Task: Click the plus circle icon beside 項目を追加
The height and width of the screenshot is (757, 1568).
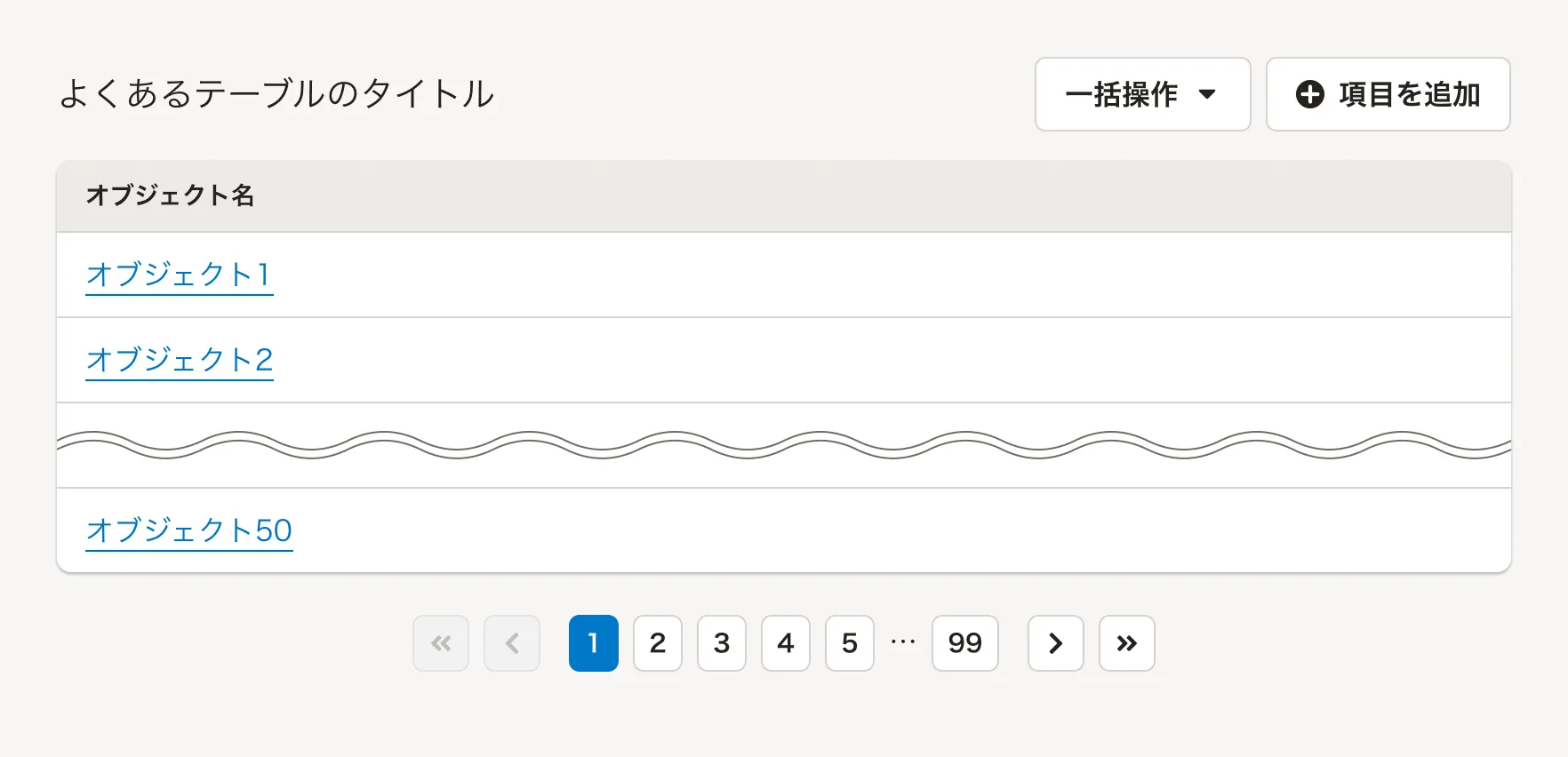Action: pyautogui.click(x=1309, y=94)
